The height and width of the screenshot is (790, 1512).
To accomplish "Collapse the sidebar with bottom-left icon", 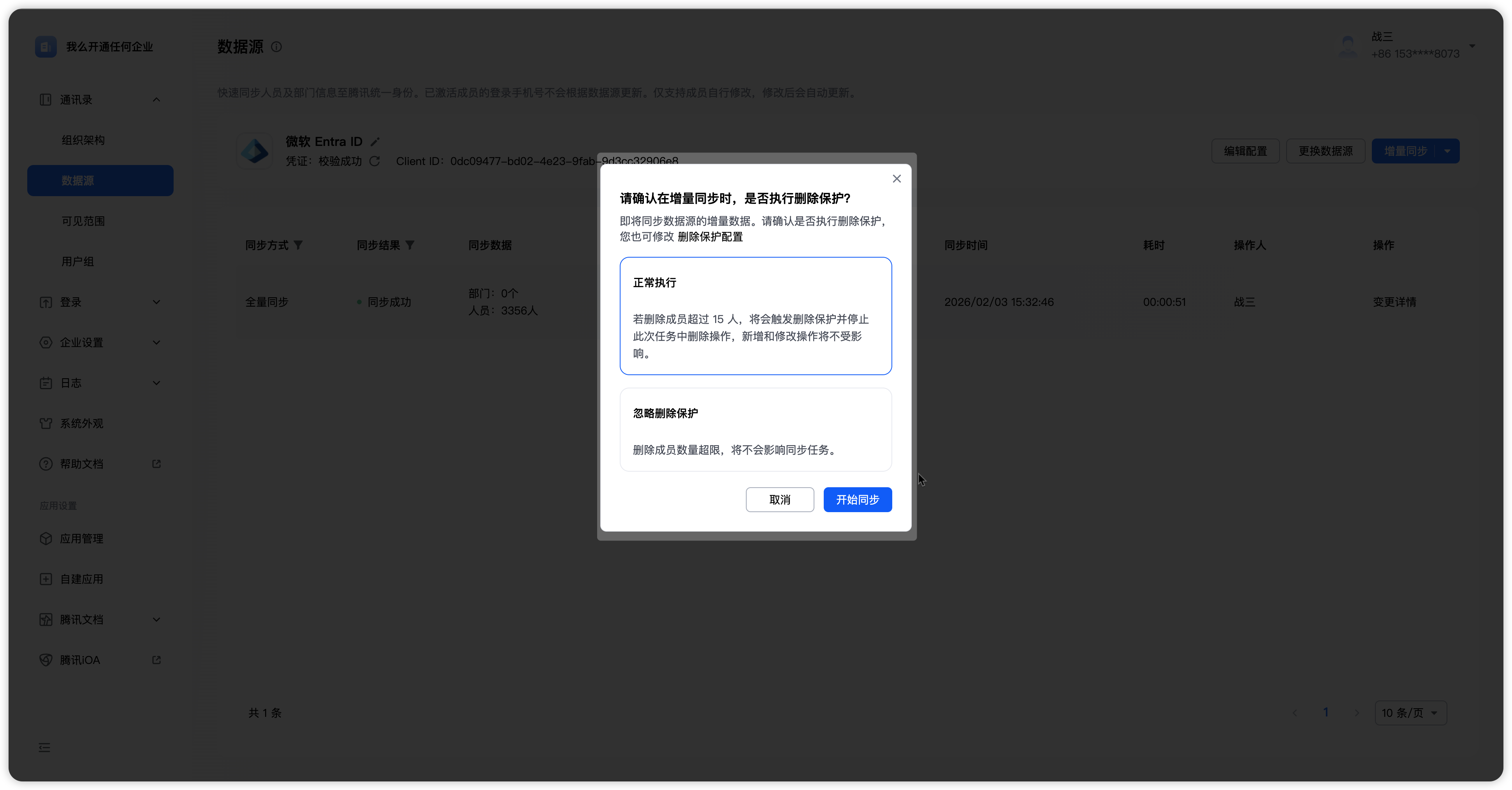I will click(x=45, y=747).
